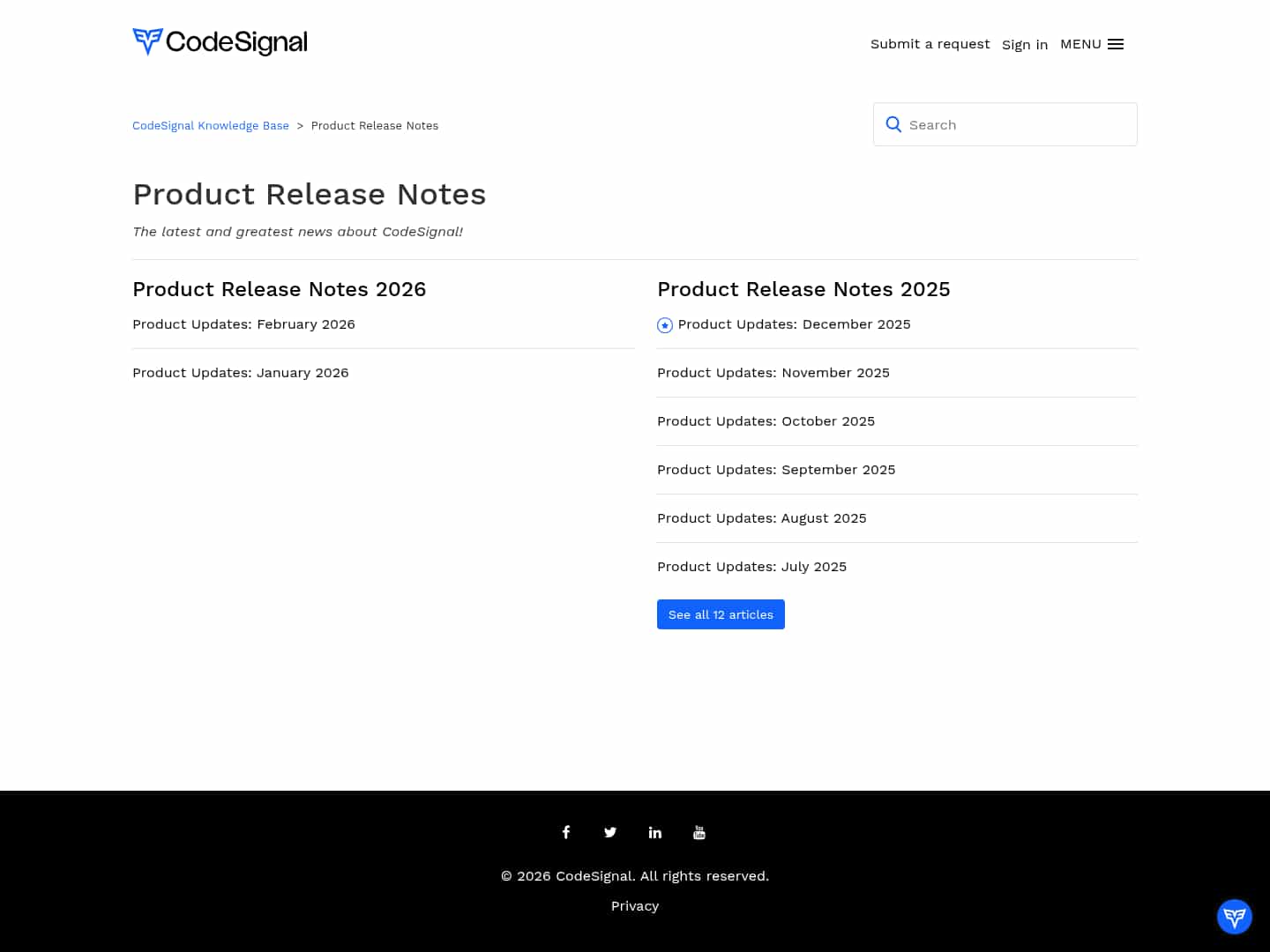The width and height of the screenshot is (1270, 952).
Task: Open Product Updates: January 2026
Action: [241, 373]
